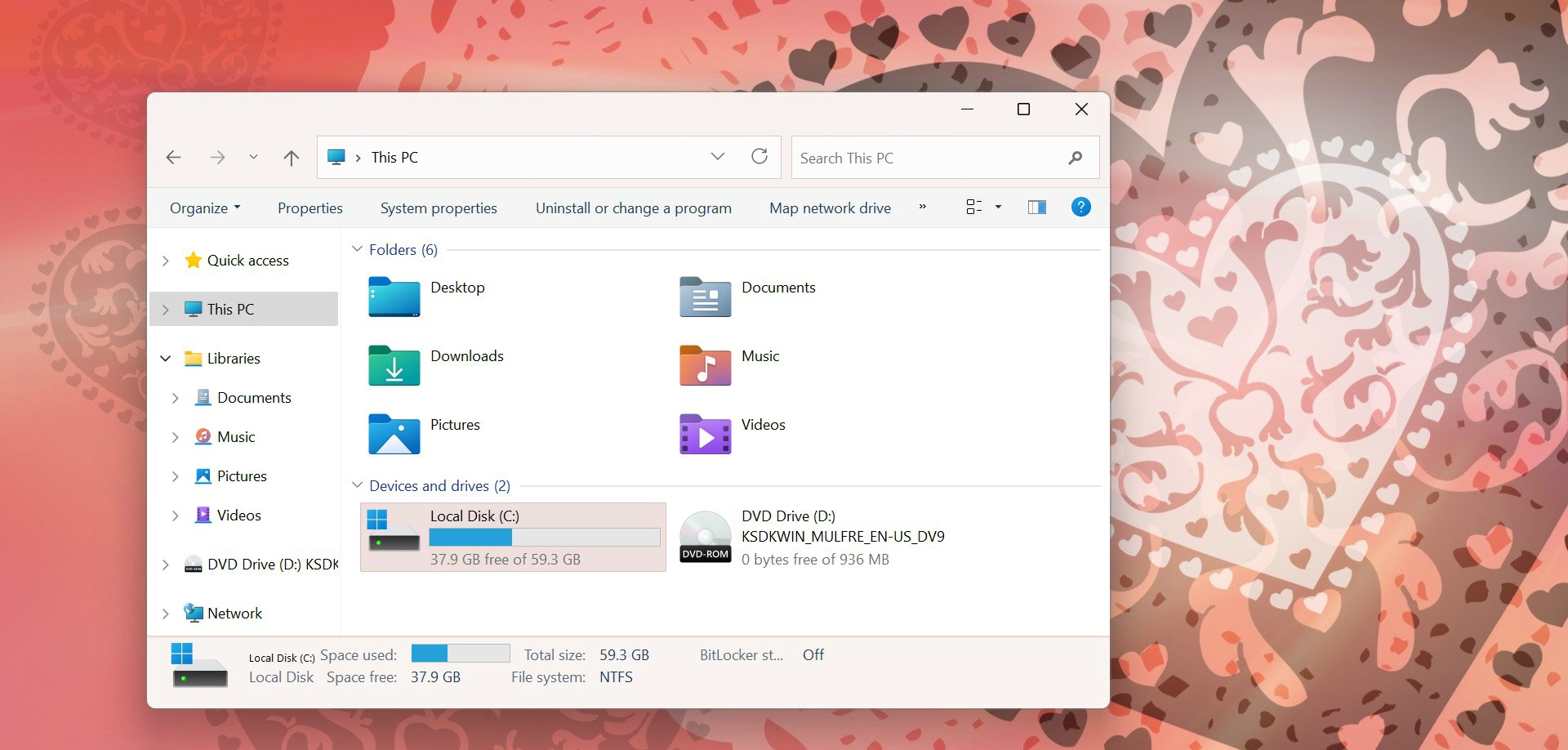Screen dimensions: 1568x750
Task: Open the Music folder icon
Action: pyautogui.click(x=704, y=366)
